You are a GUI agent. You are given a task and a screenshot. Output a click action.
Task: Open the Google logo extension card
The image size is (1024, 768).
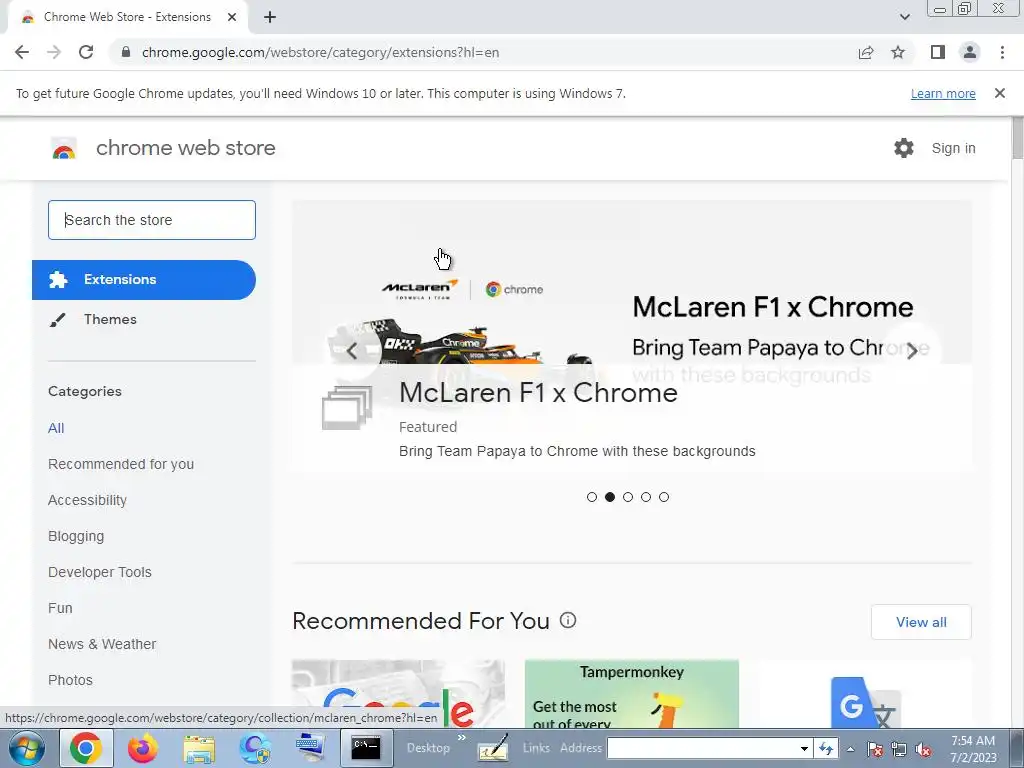(x=398, y=694)
